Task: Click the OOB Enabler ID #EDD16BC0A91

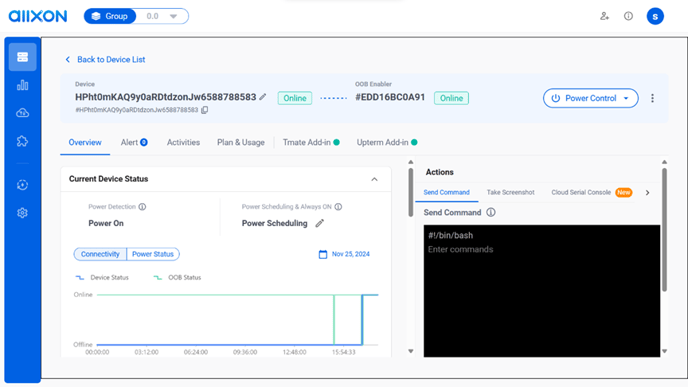Action: [390, 97]
